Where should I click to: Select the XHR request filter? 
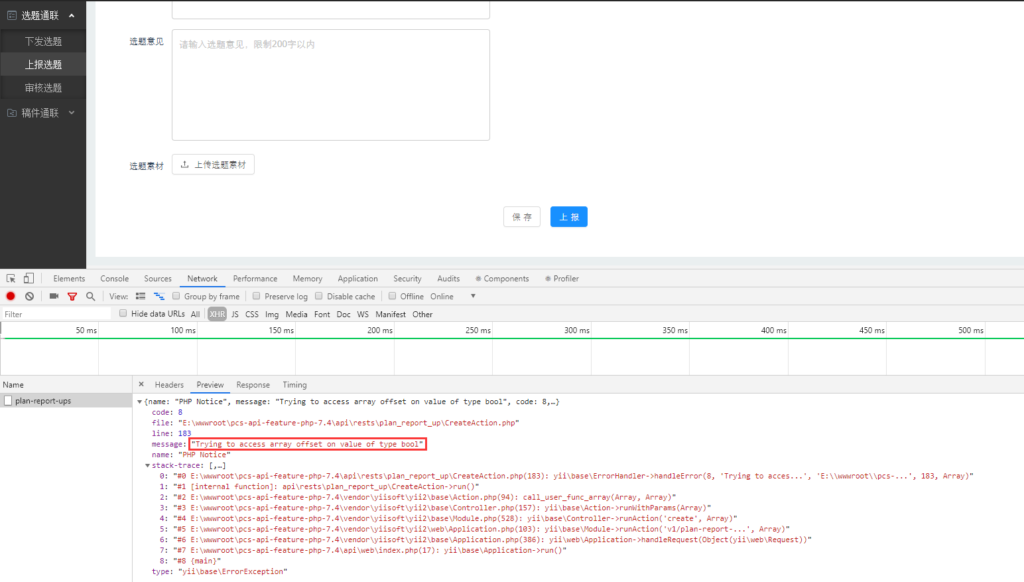(x=216, y=313)
